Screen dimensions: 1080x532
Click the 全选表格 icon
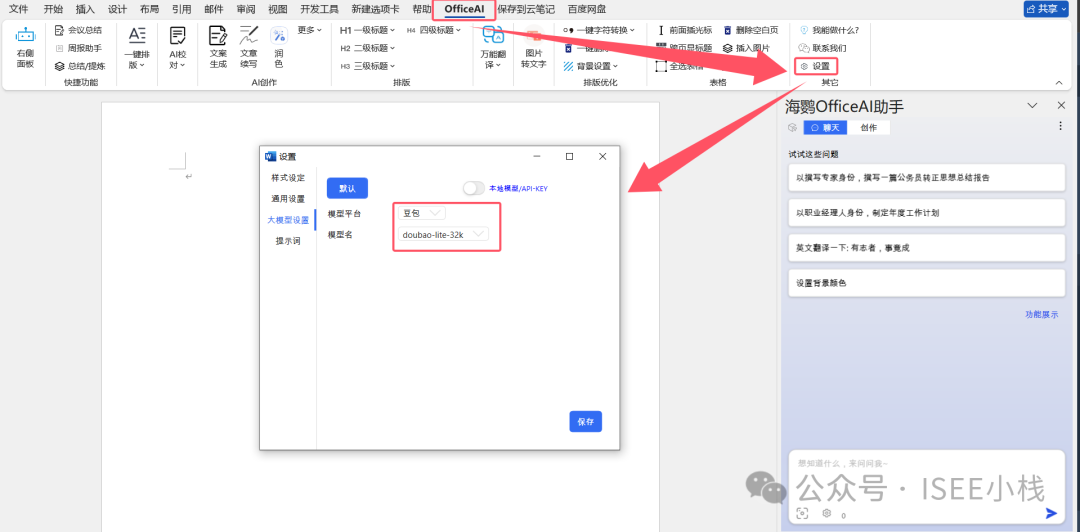coord(661,66)
